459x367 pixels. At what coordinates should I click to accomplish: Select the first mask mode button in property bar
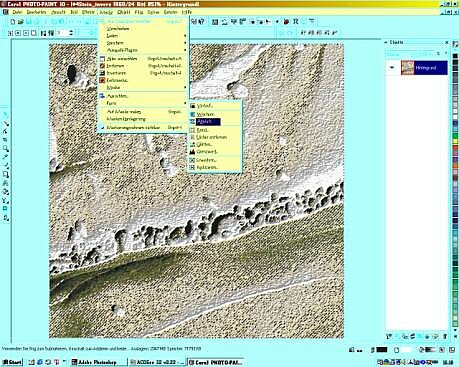coord(11,33)
